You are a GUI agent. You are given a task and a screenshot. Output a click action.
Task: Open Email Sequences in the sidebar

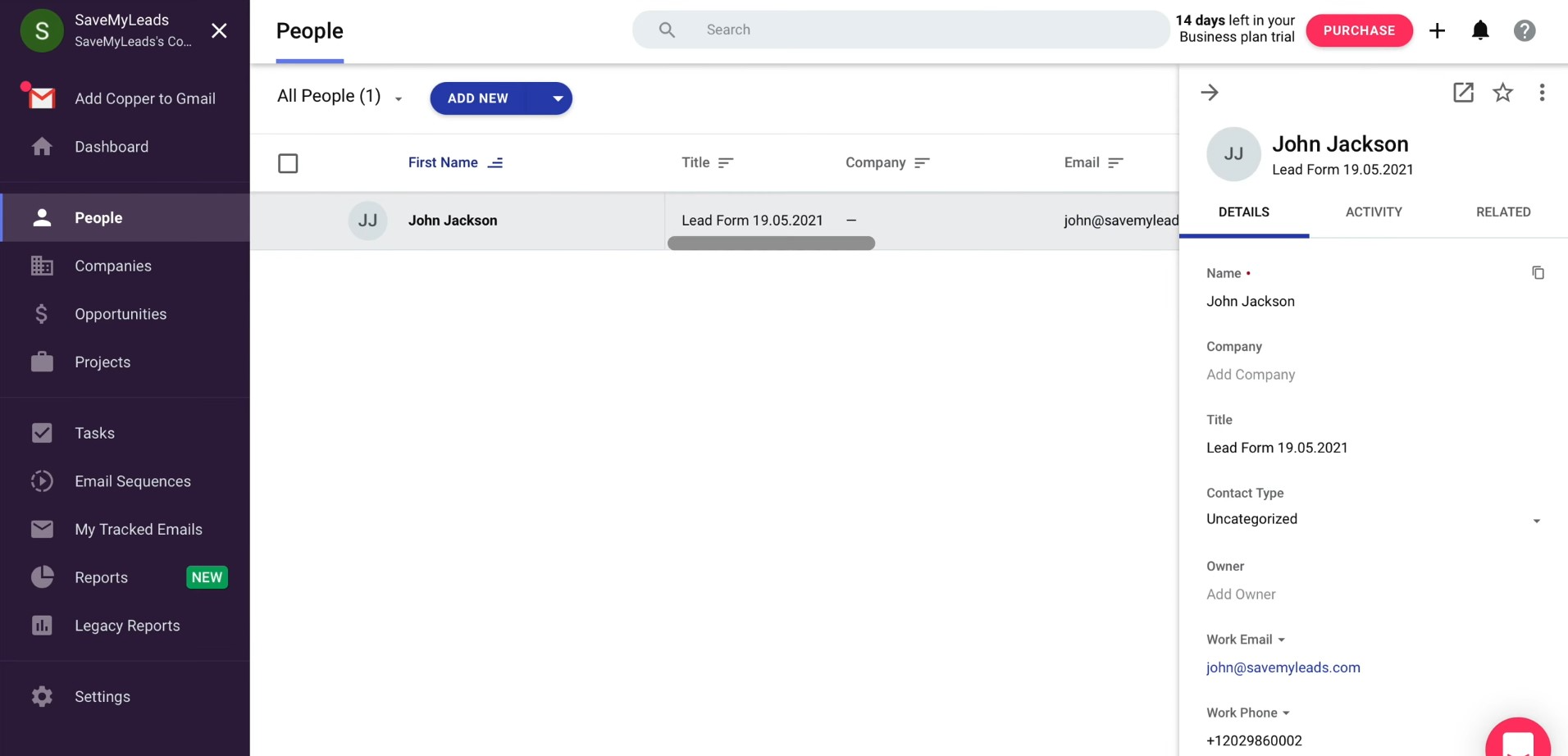point(126,481)
